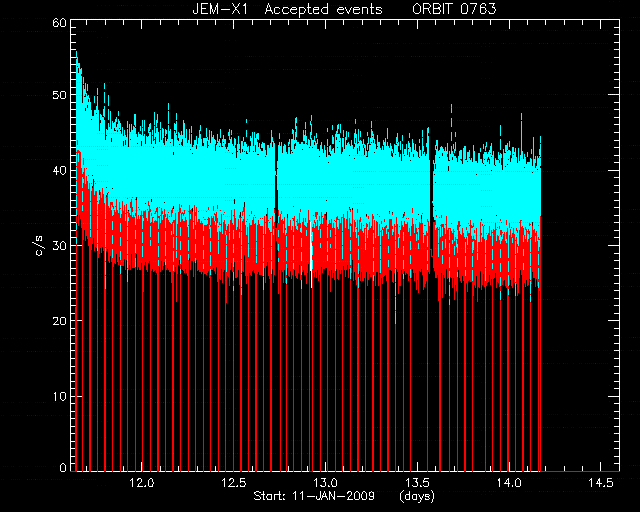Click the y-axis tick label 40
The image size is (640, 512).
(59, 170)
